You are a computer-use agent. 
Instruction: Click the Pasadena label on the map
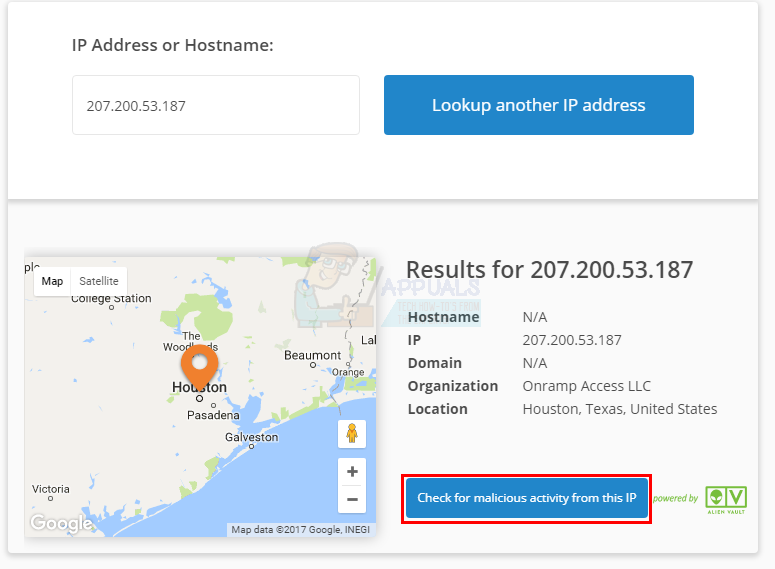click(213, 415)
